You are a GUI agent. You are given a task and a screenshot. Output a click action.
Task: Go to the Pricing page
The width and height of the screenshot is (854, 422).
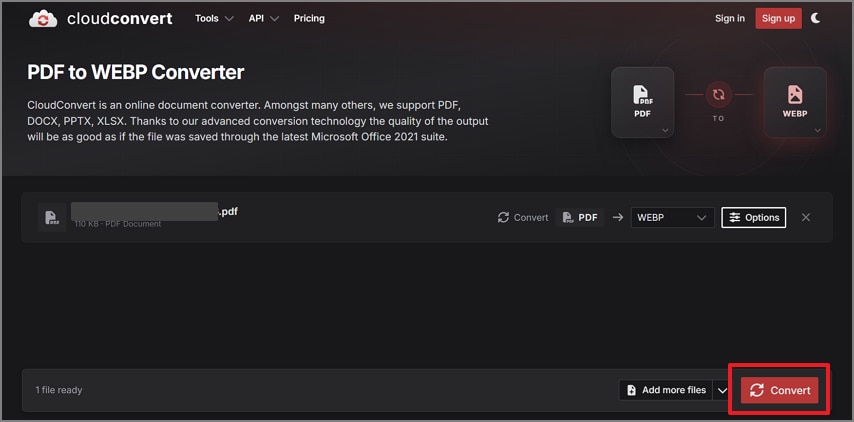pos(309,19)
